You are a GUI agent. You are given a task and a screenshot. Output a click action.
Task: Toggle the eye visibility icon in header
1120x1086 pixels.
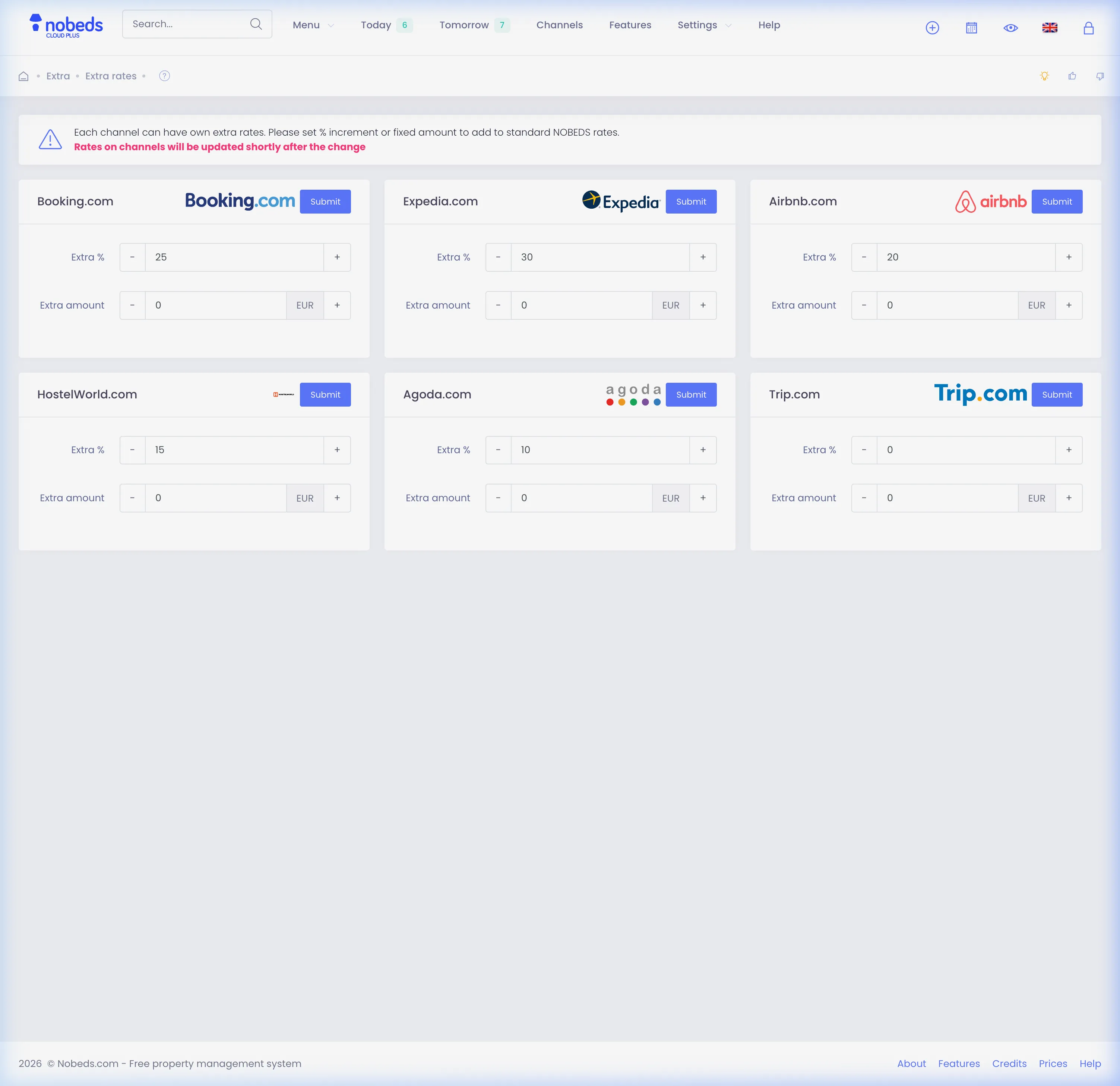[x=1010, y=28]
